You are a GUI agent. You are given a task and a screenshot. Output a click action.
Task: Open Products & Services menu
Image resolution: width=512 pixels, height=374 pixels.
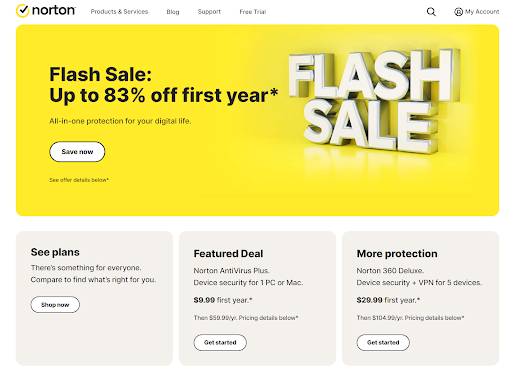tap(119, 12)
